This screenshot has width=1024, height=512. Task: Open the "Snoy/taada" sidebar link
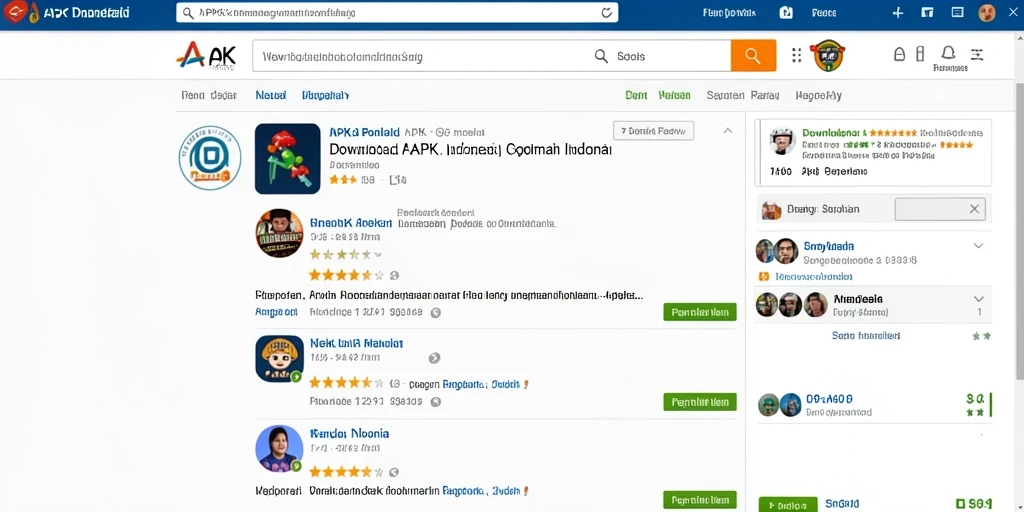point(829,246)
